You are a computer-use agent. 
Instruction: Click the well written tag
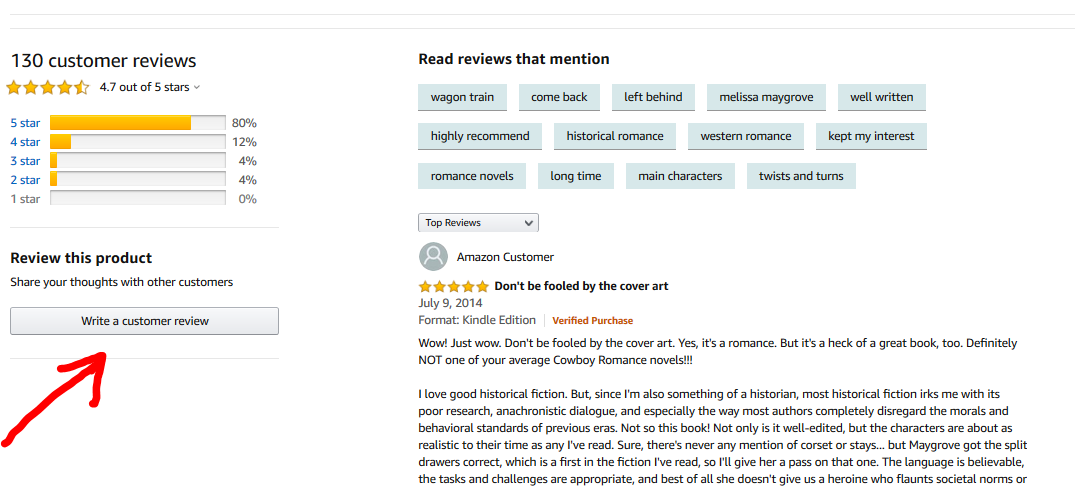point(882,97)
